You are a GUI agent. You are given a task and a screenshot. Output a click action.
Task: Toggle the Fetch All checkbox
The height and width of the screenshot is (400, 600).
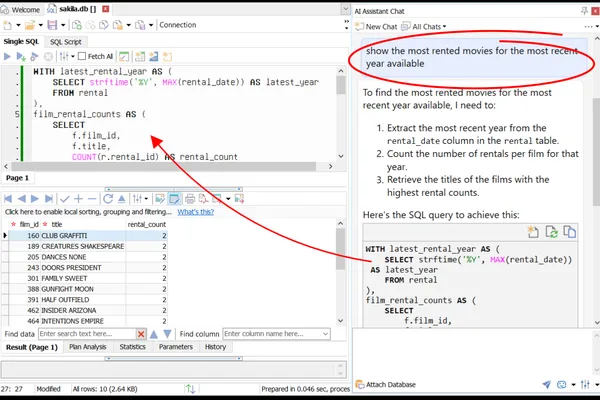[82, 56]
